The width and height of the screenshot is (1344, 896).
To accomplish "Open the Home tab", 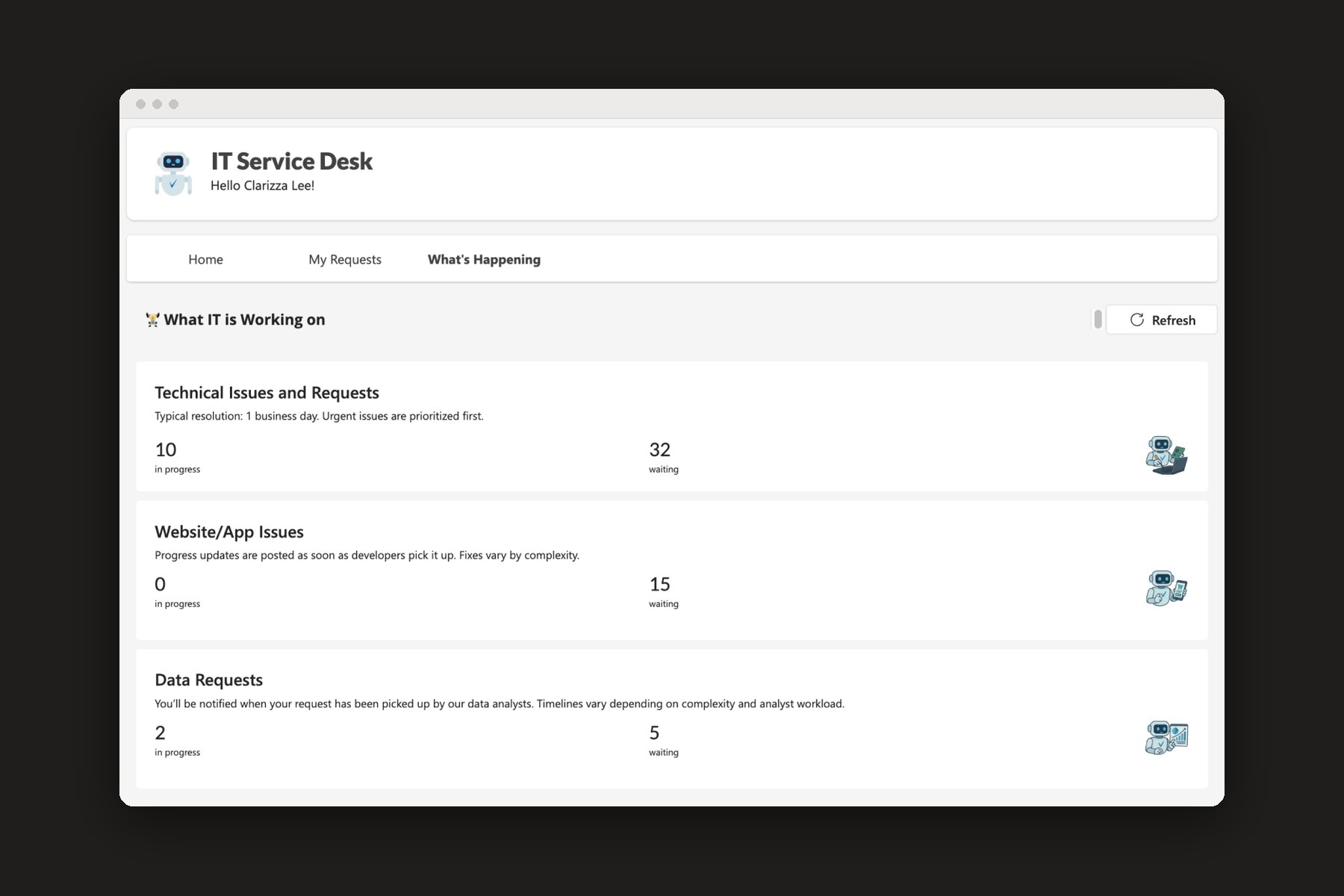I will (x=205, y=259).
